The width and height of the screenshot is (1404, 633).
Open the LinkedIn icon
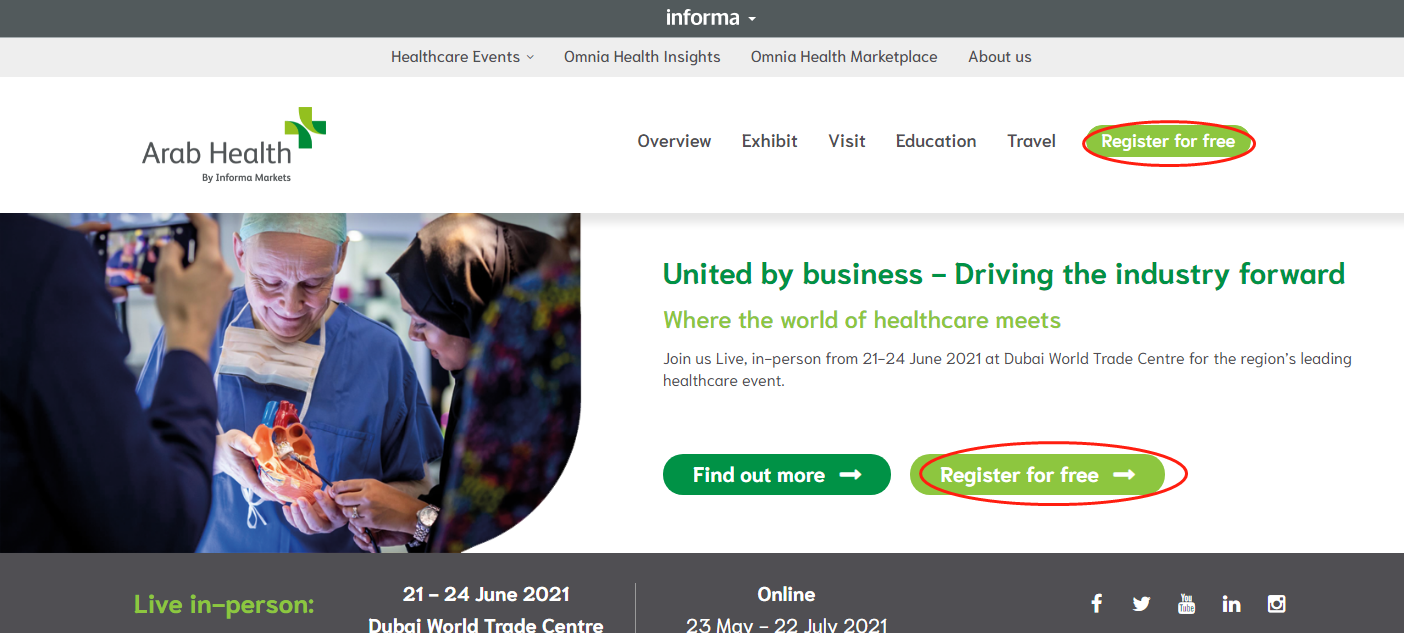click(1231, 603)
